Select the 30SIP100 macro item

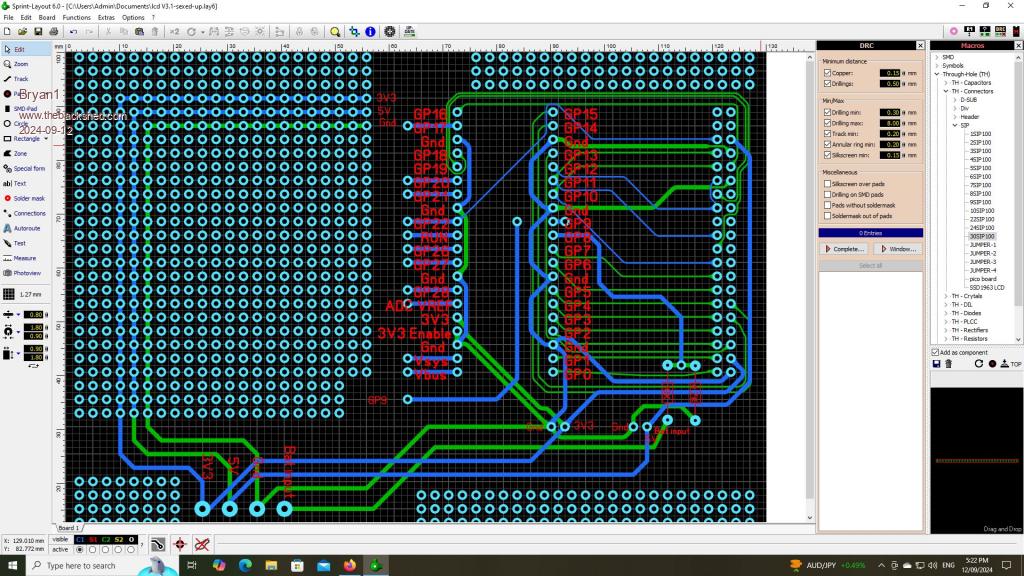click(982, 236)
